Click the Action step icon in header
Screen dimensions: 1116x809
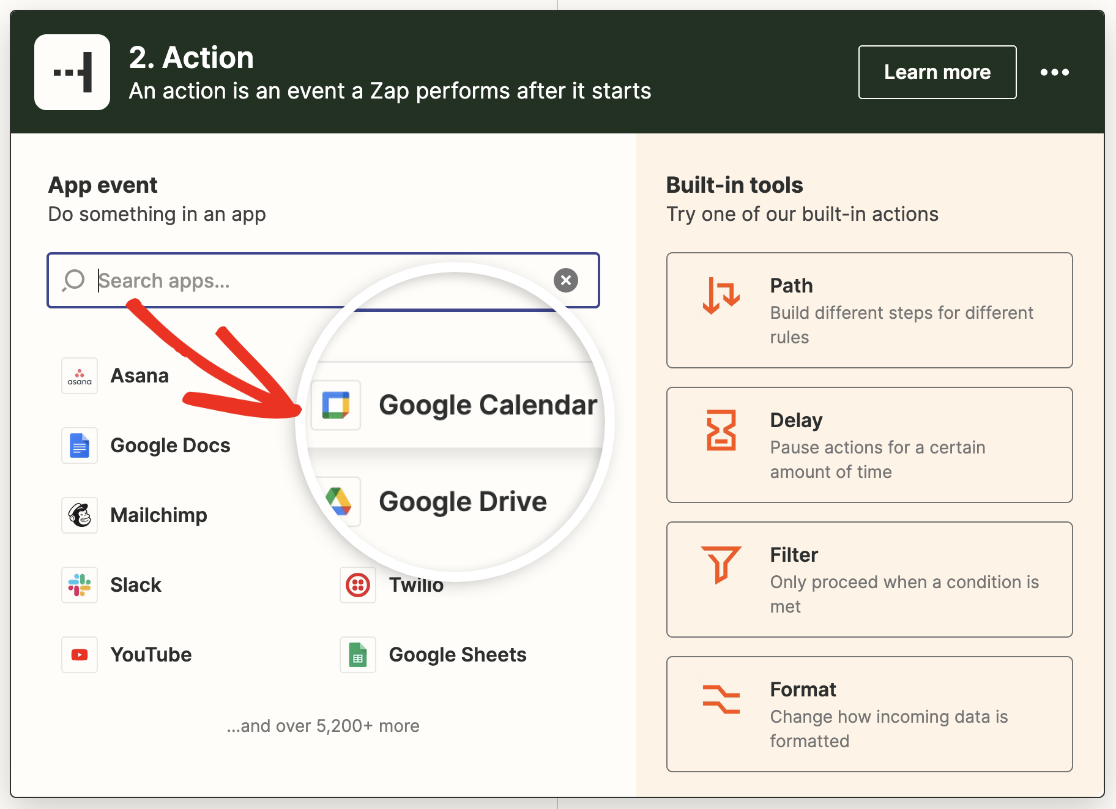(72, 72)
